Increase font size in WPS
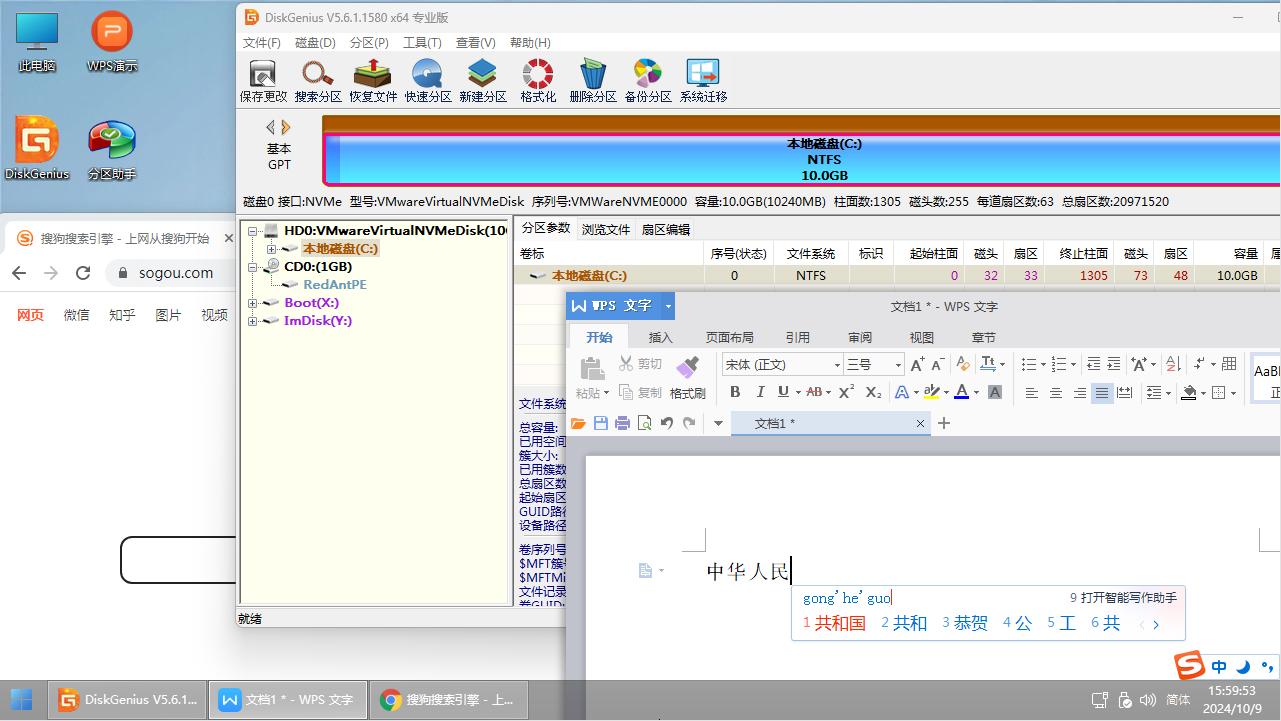 (x=917, y=364)
